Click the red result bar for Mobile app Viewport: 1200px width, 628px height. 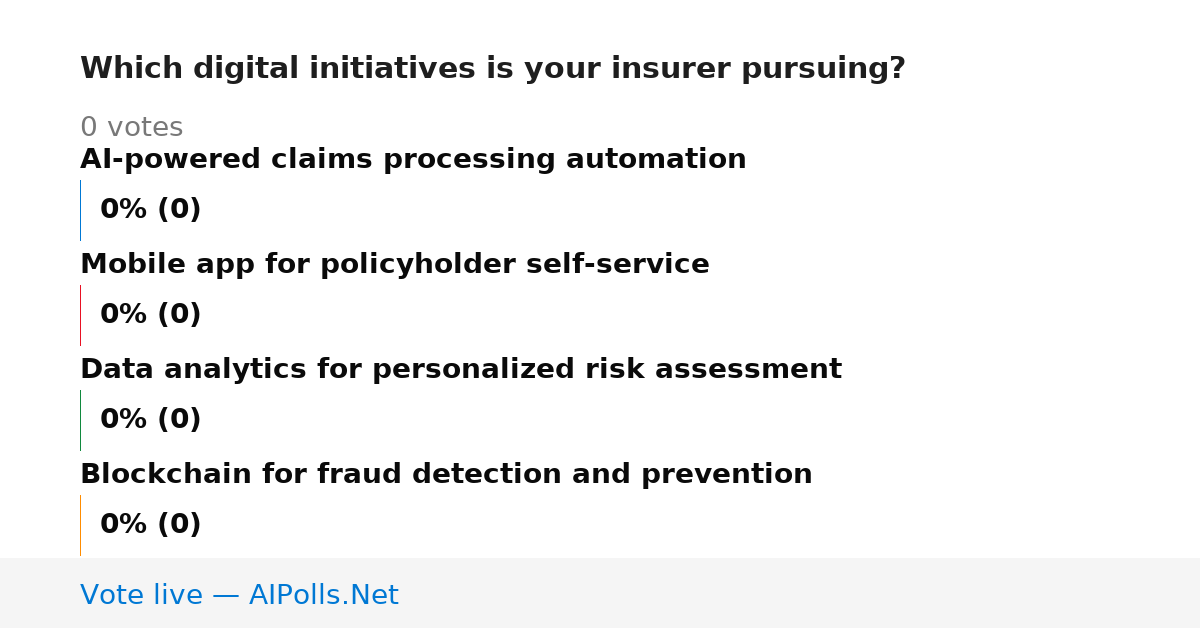tap(80, 315)
